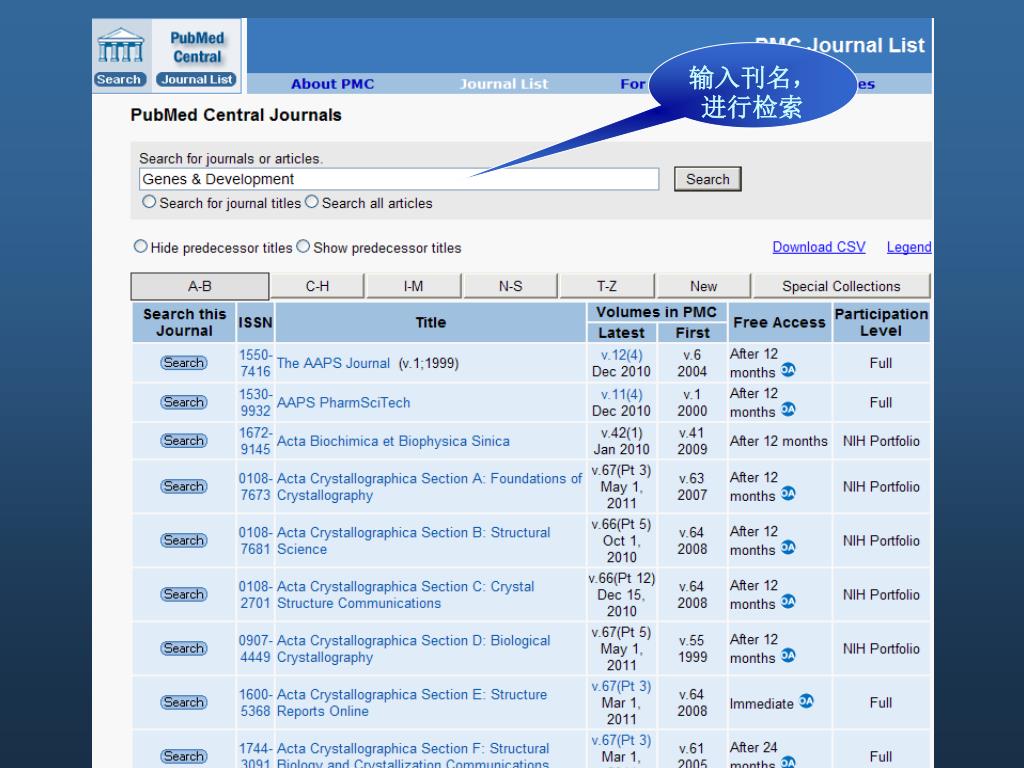Image resolution: width=1024 pixels, height=768 pixels.
Task: Click the Search pill under the logo
Action: pos(119,80)
